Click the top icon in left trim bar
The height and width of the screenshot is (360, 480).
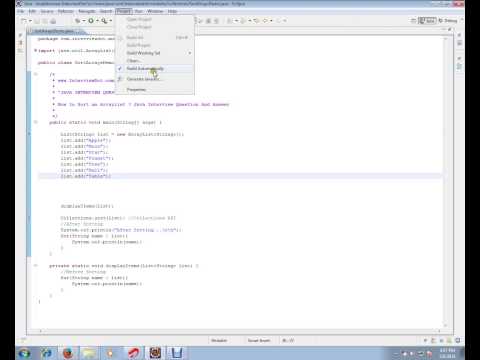click(x=20, y=35)
